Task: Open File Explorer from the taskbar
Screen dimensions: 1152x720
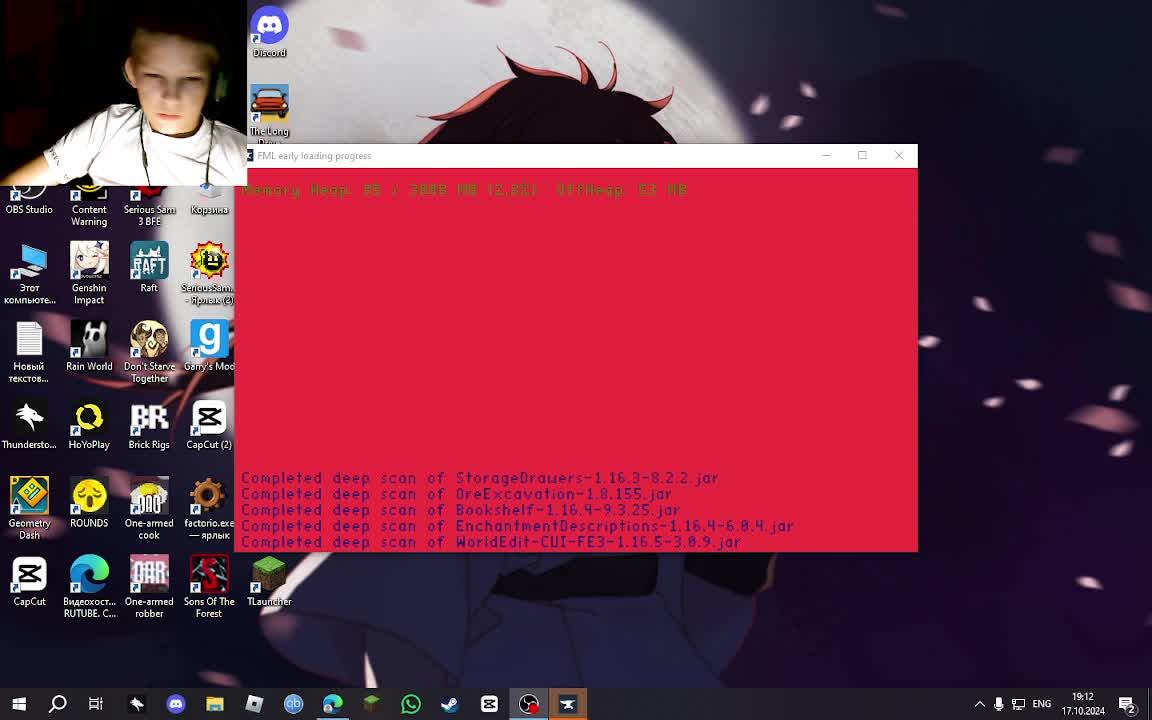Action: [215, 705]
